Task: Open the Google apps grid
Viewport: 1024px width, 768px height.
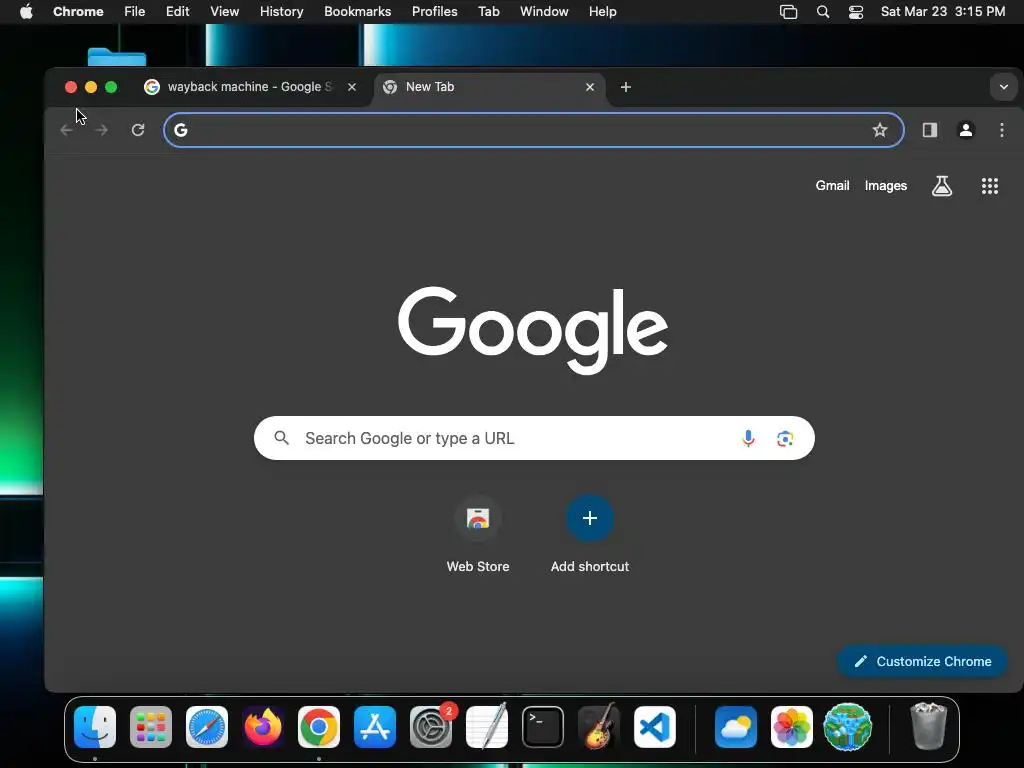Action: [x=989, y=186]
